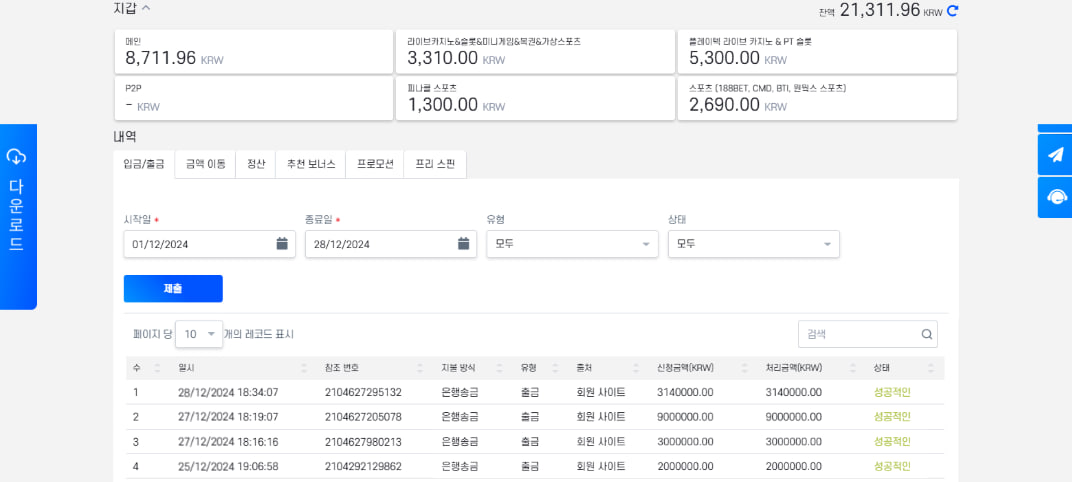Image resolution: width=1072 pixels, height=482 pixels.
Task: Open the 프리 스핀 tab
Action: tap(435, 164)
